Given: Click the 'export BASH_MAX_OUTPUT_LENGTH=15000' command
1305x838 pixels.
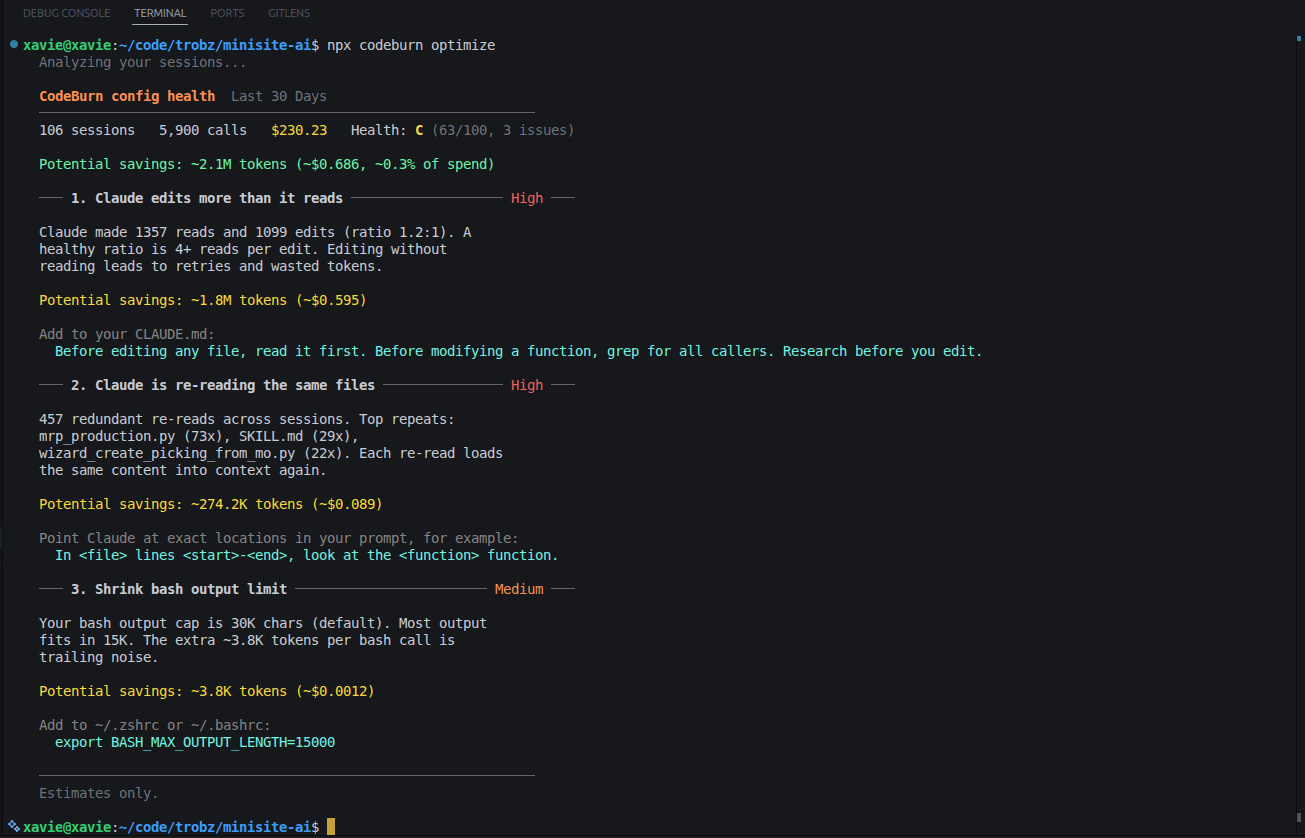Looking at the screenshot, I should (x=195, y=742).
